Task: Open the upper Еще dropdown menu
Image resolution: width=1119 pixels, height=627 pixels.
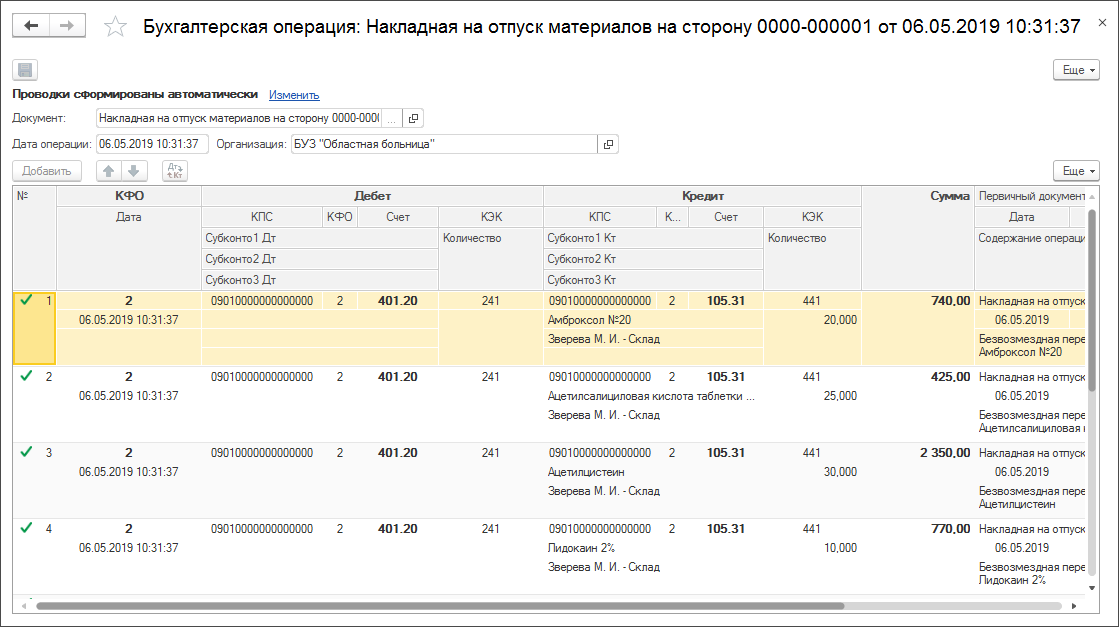Action: click(1076, 70)
